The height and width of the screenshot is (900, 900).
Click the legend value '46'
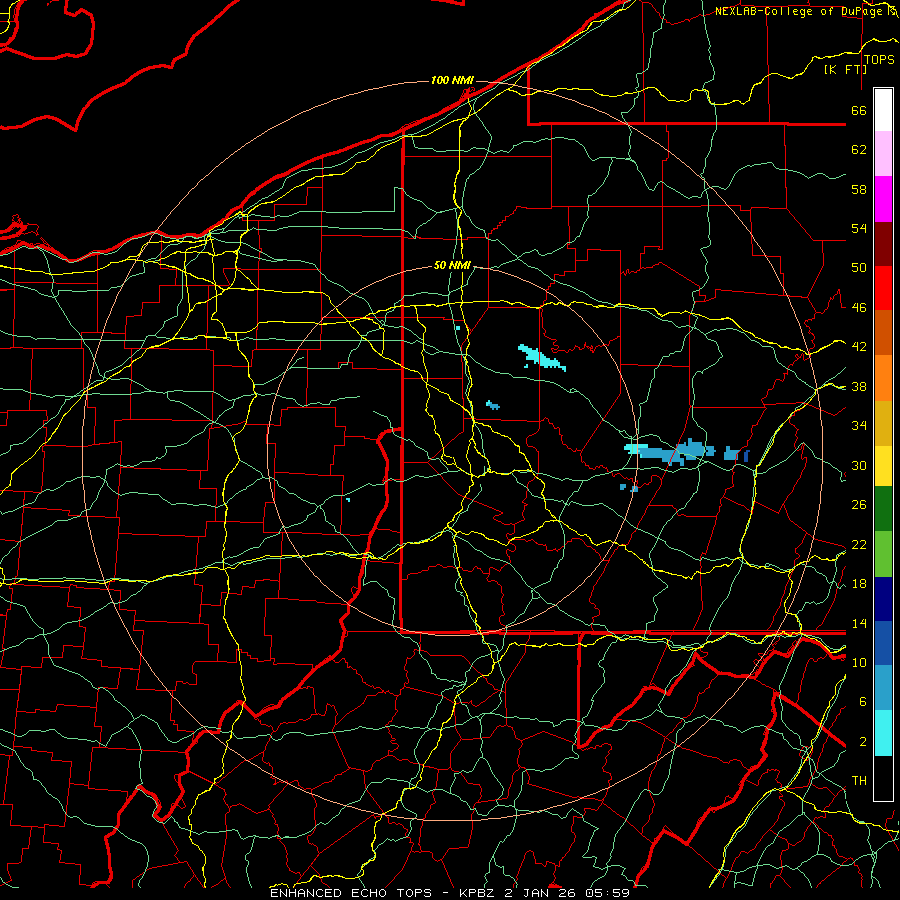(x=859, y=308)
